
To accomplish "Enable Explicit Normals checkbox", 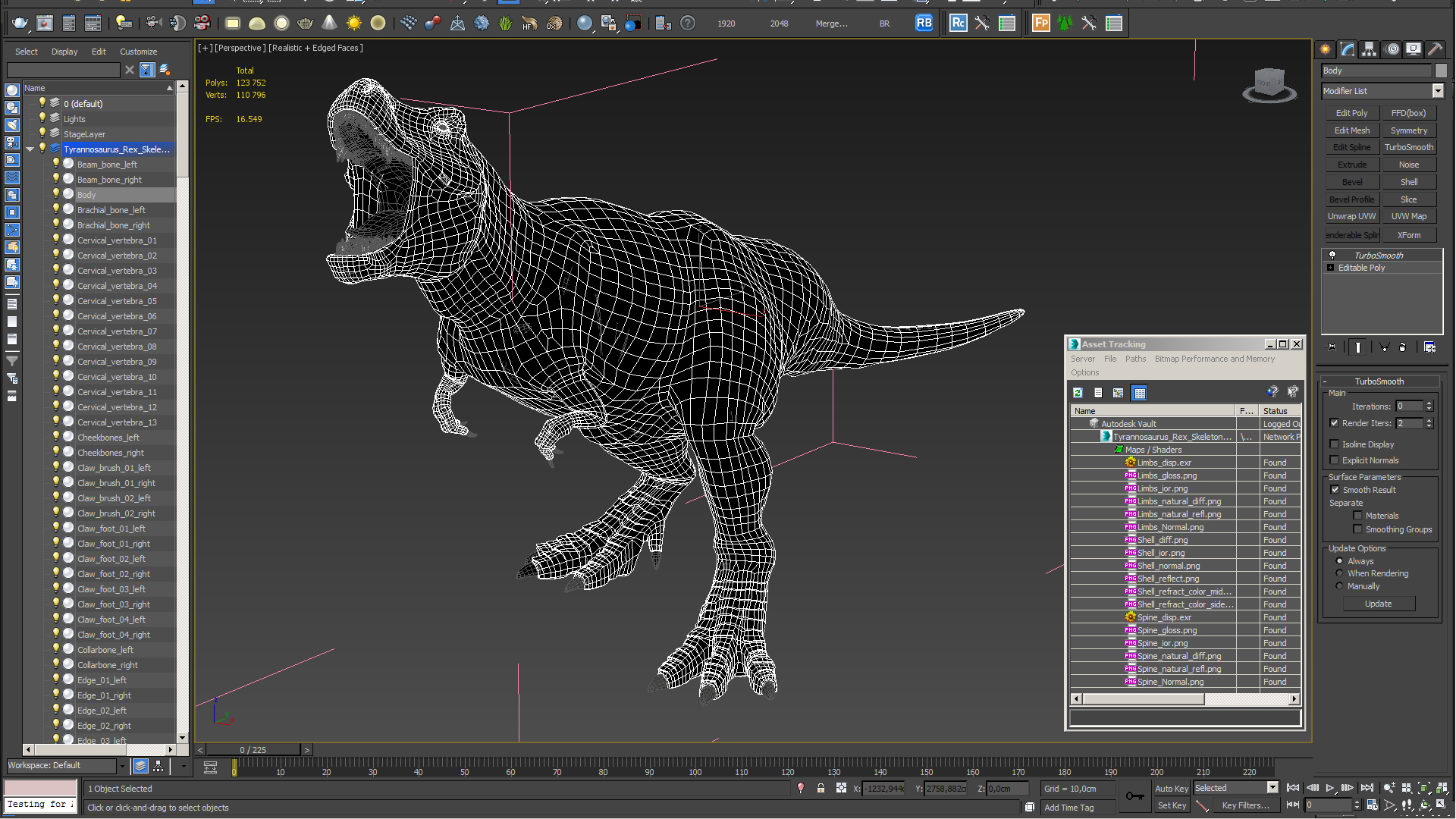I will pos(1334,460).
